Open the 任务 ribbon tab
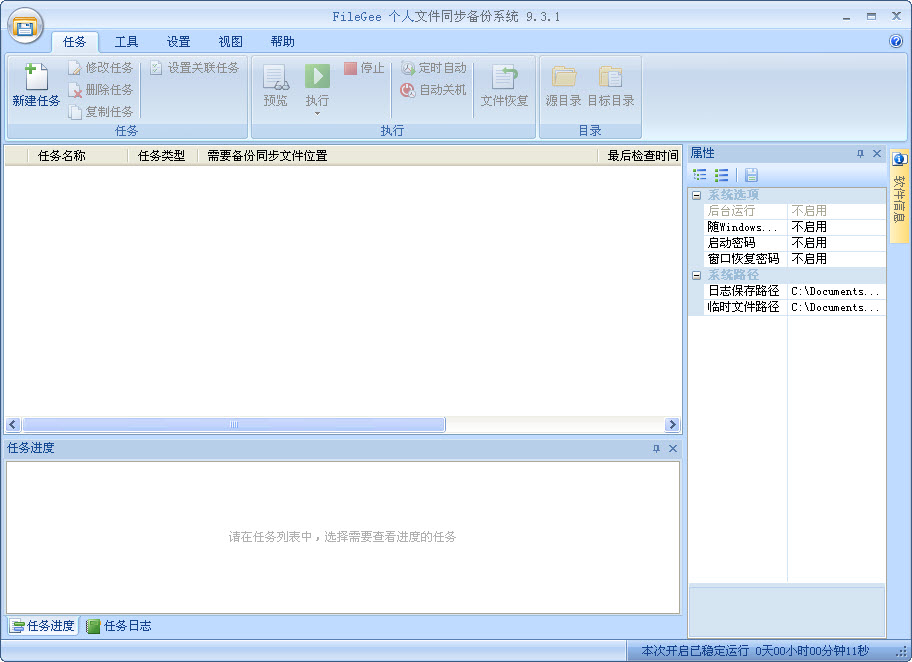The width and height of the screenshot is (912, 662). [x=74, y=42]
